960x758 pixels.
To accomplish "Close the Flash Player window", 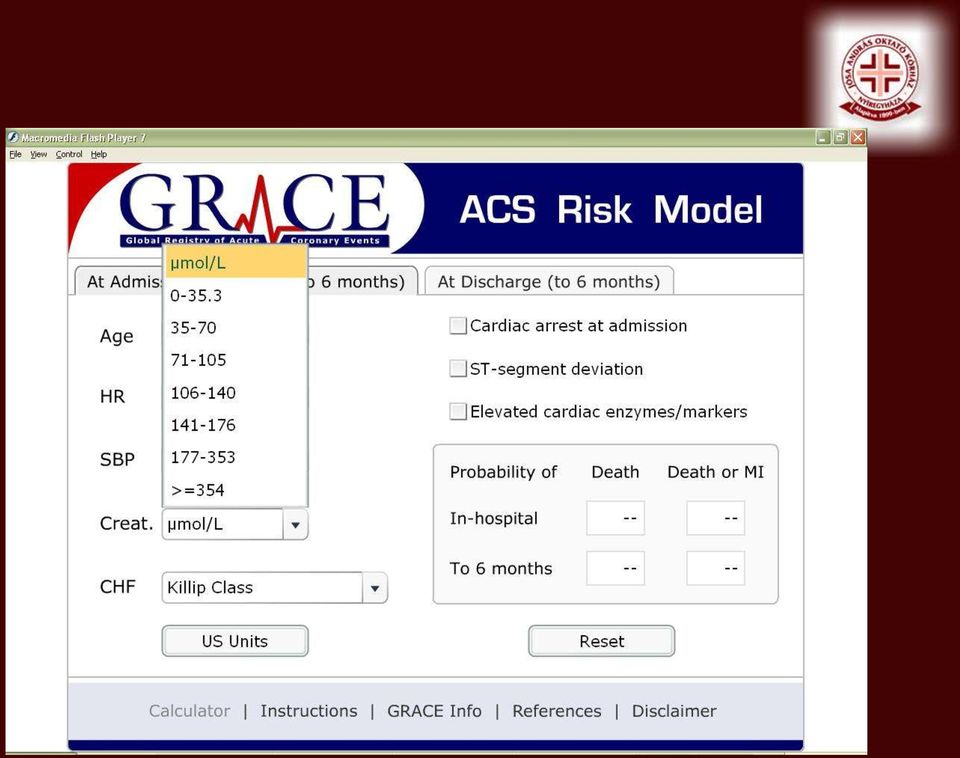I will (x=858, y=138).
